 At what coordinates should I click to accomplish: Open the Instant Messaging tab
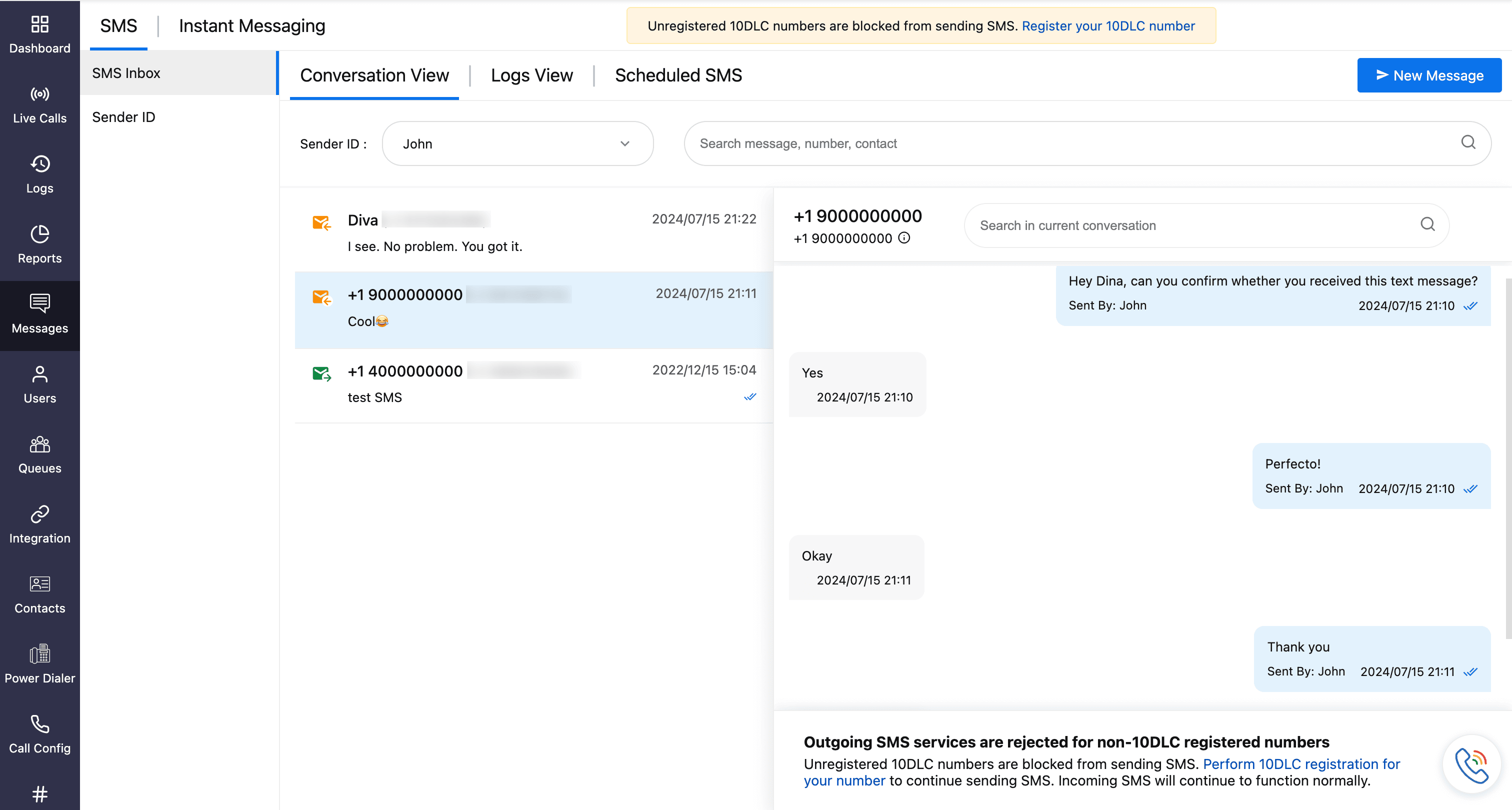(252, 26)
